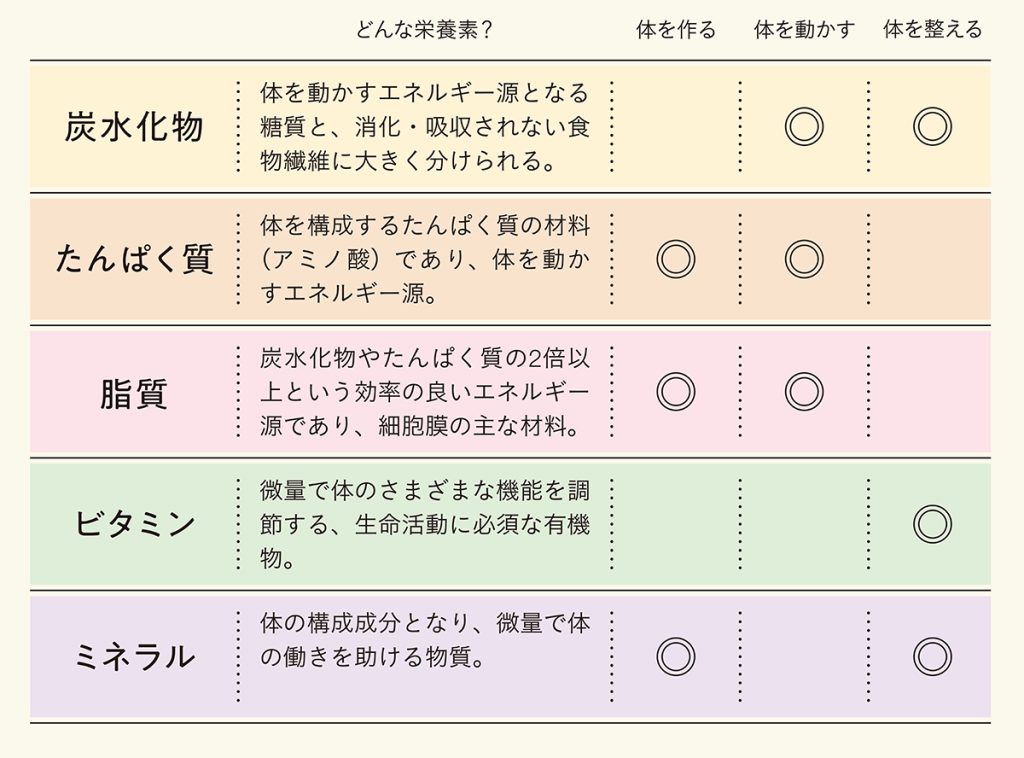Screen dimensions: 1024x758
Task: Click the circle for ミネラル under 体を整える
Action: coord(932,657)
